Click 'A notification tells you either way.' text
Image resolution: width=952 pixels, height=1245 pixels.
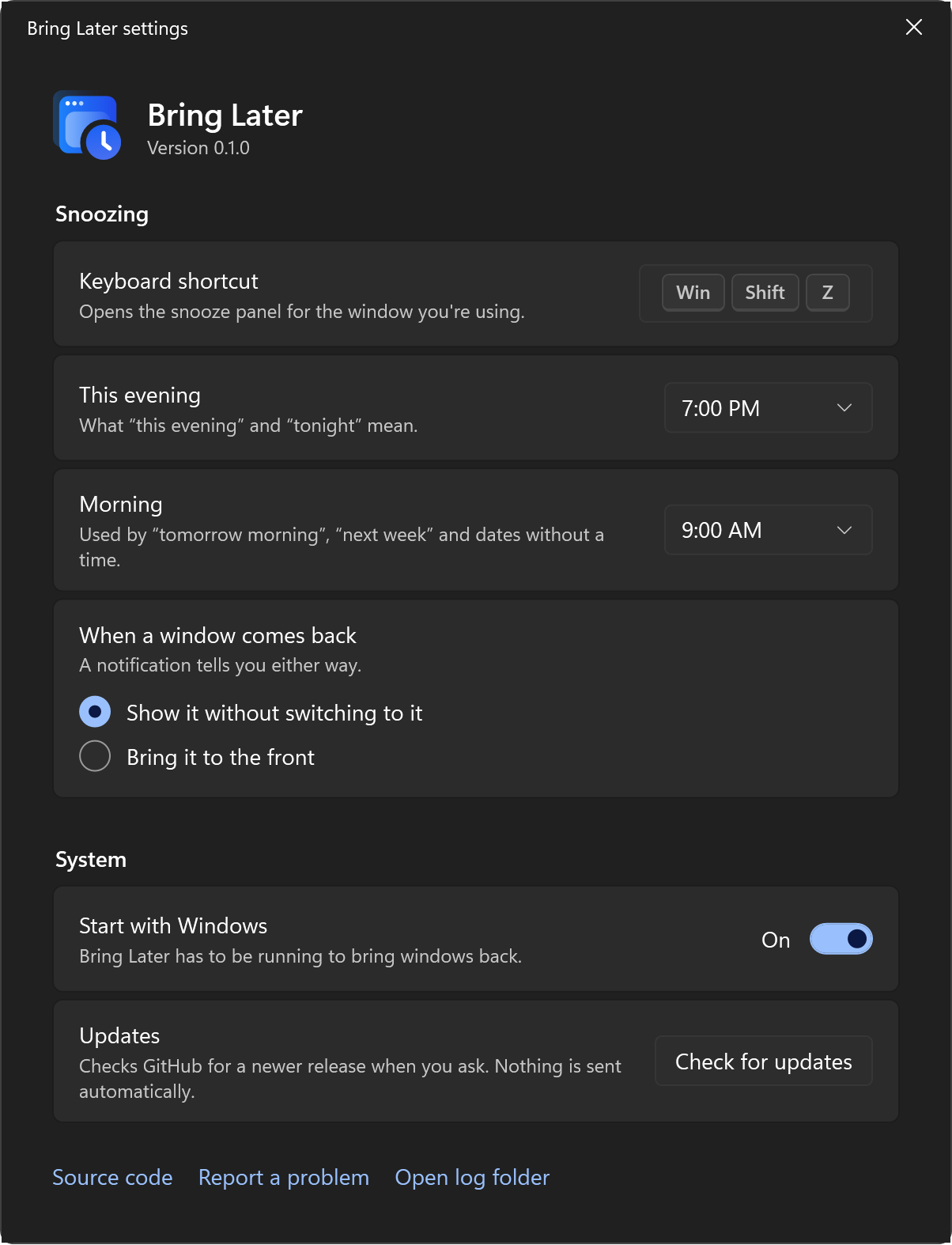(221, 665)
